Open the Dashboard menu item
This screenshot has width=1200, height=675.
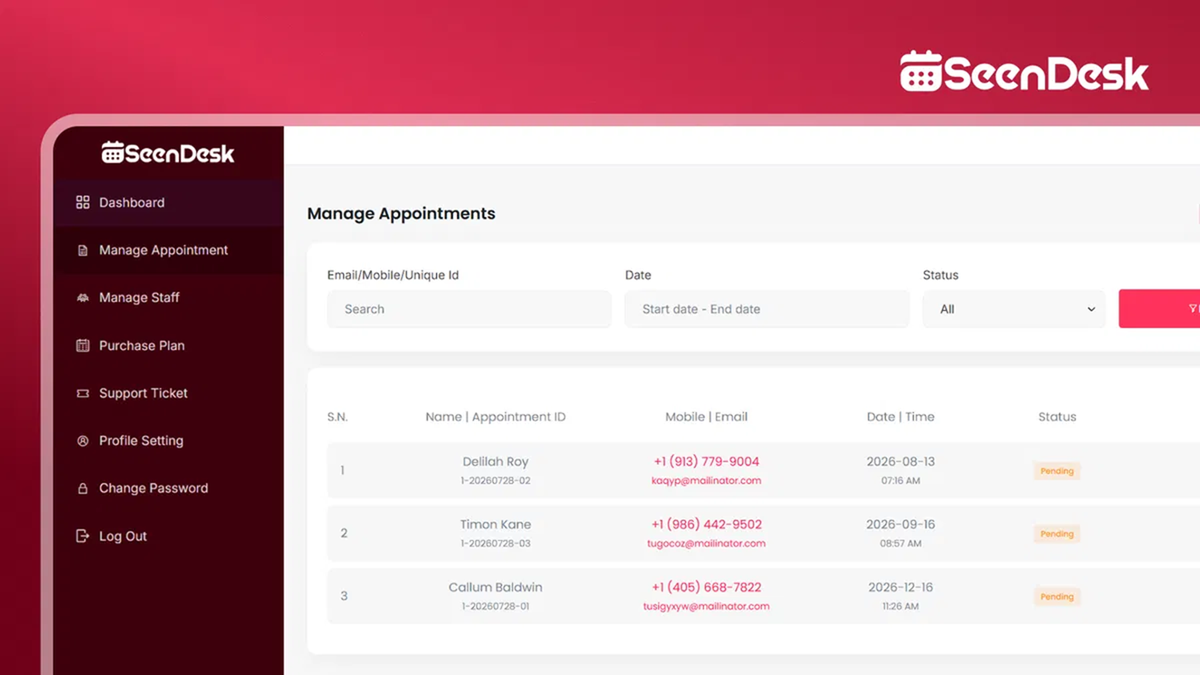168,202
